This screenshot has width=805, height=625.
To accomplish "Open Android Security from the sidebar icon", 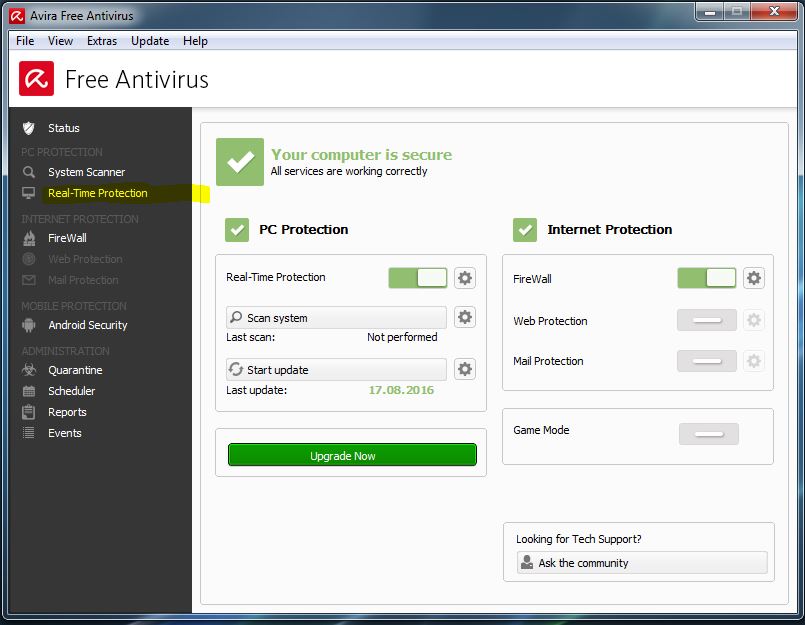I will [30, 326].
